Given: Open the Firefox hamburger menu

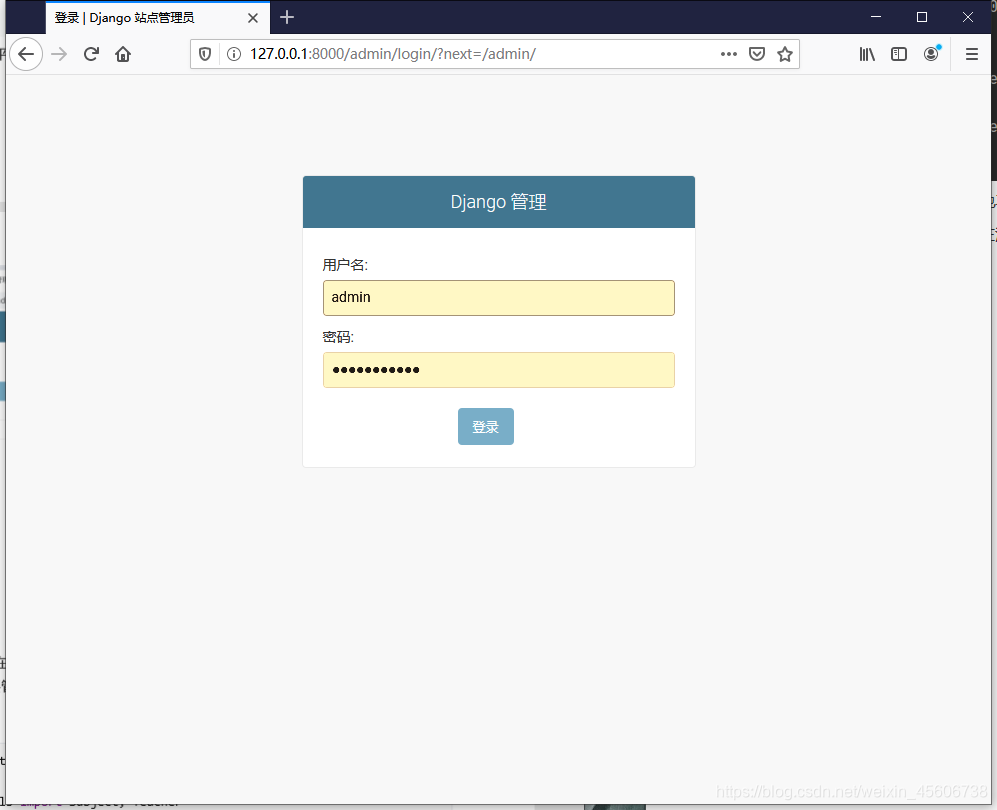Looking at the screenshot, I should (972, 54).
